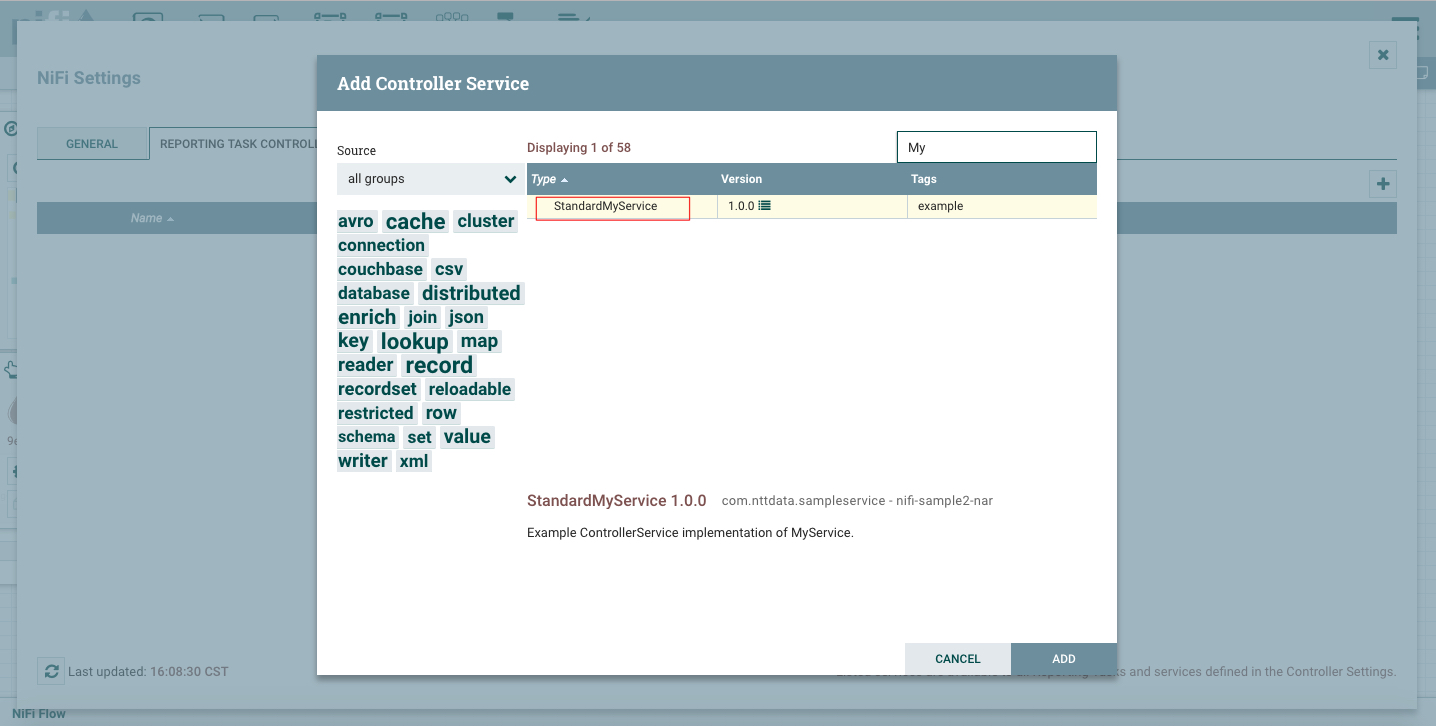Click the CANCEL button
This screenshot has height=726, width=1436.
tap(958, 659)
